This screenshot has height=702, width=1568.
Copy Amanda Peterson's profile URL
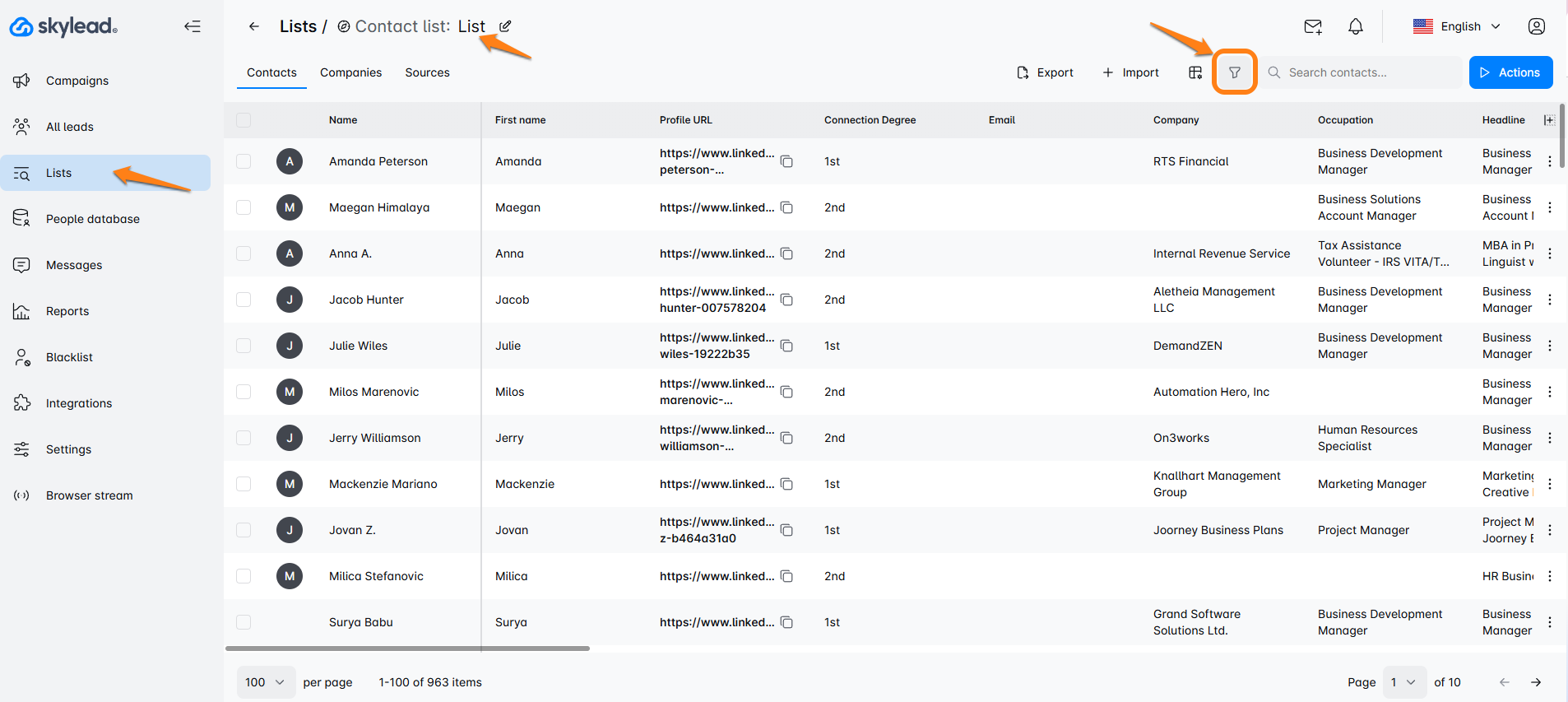click(x=786, y=161)
